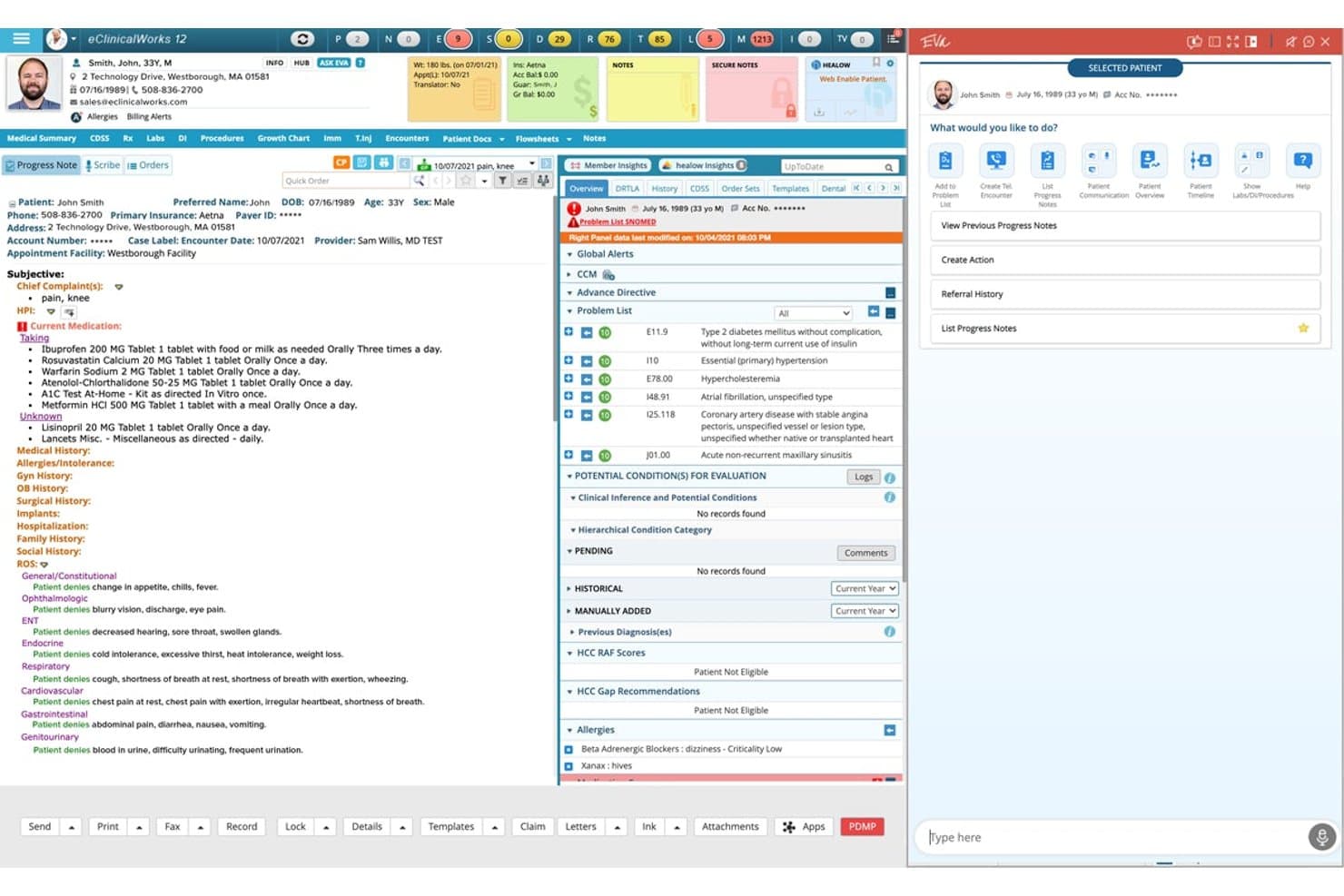This screenshot has height=896, width=1344.
Task: Open the hamburger main menu
Action: 21,39
